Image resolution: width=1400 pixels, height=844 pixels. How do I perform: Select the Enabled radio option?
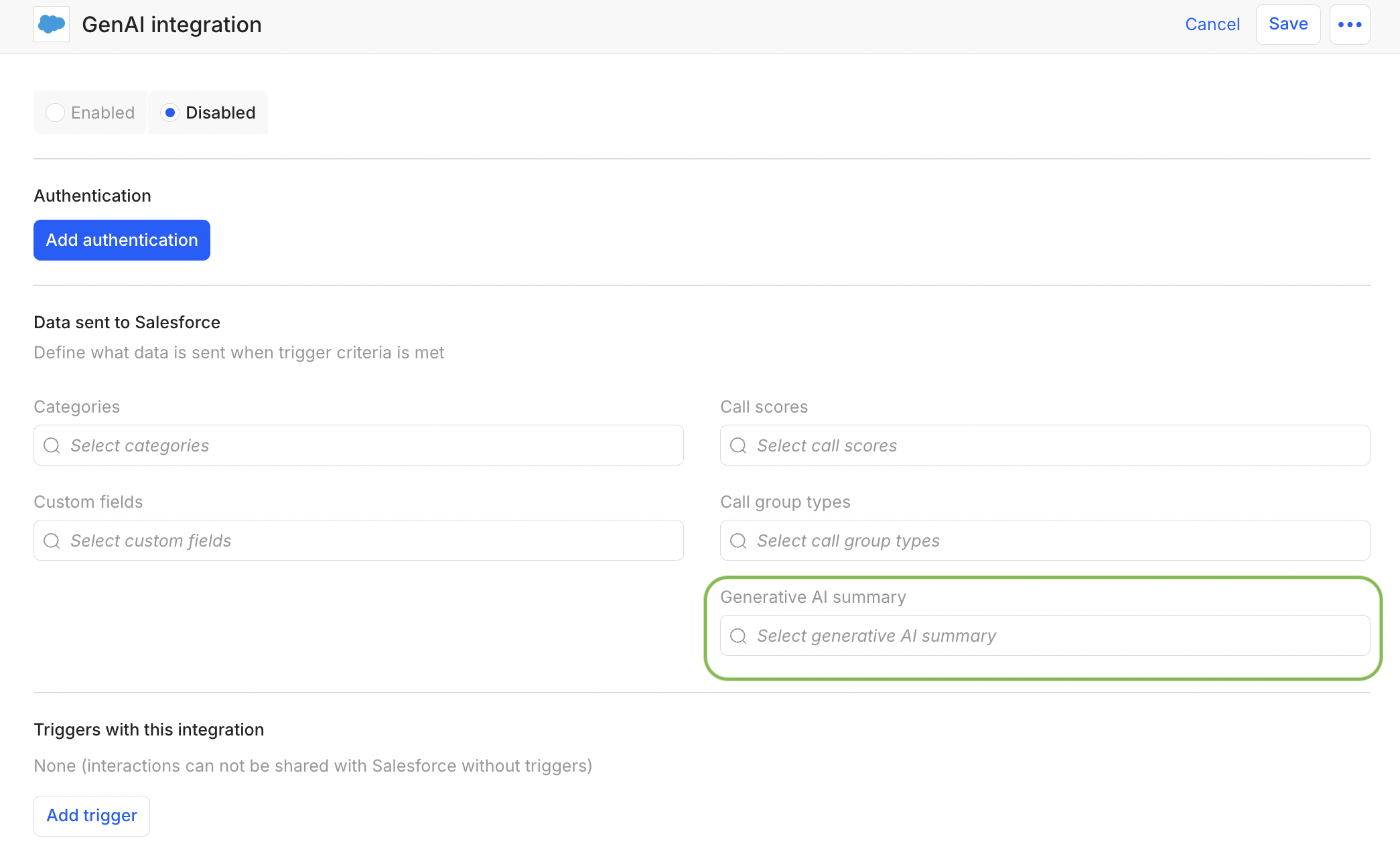90,113
